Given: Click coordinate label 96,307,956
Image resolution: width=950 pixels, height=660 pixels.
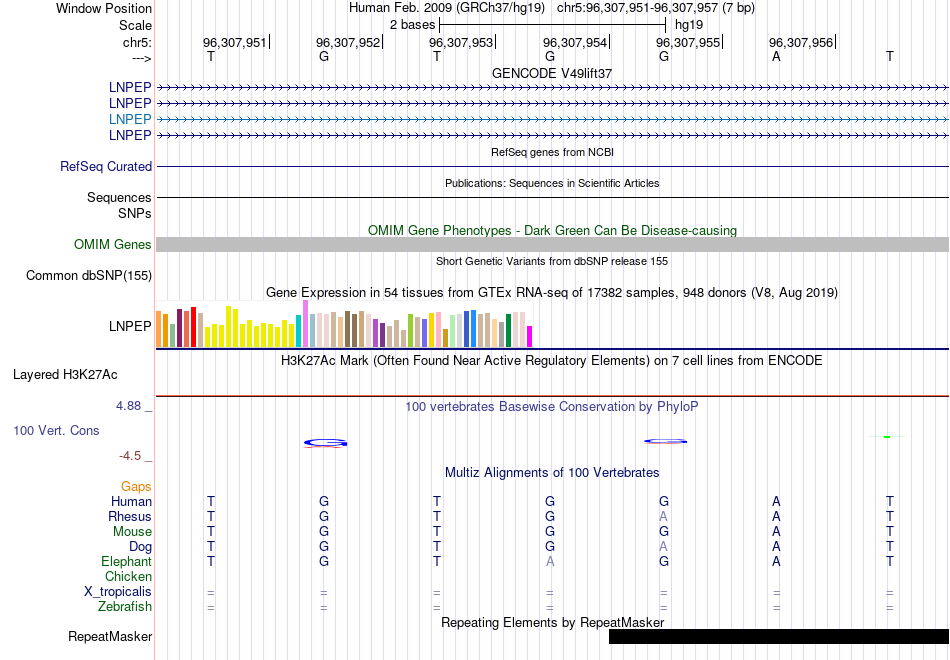Looking at the screenshot, I should tap(800, 42).
